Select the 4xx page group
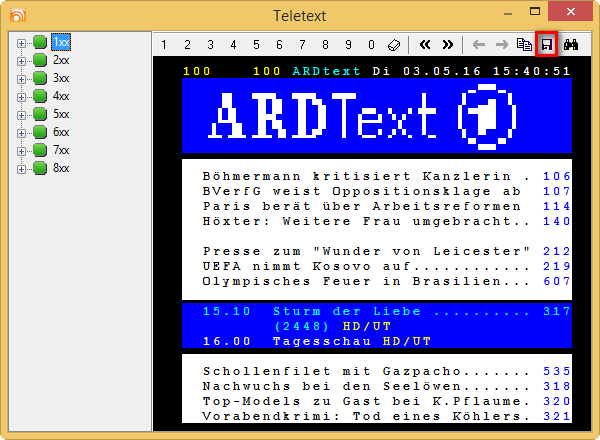This screenshot has width=600, height=440. click(x=61, y=96)
